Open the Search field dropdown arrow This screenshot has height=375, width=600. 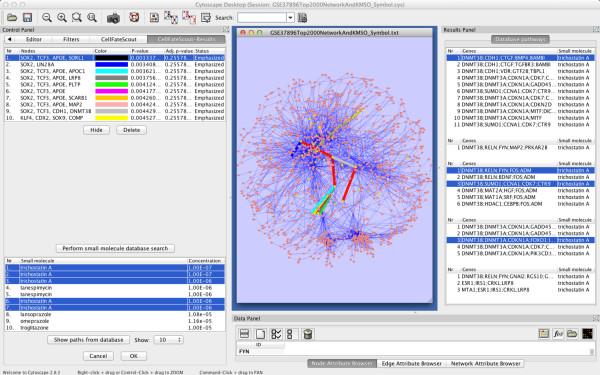click(290, 18)
